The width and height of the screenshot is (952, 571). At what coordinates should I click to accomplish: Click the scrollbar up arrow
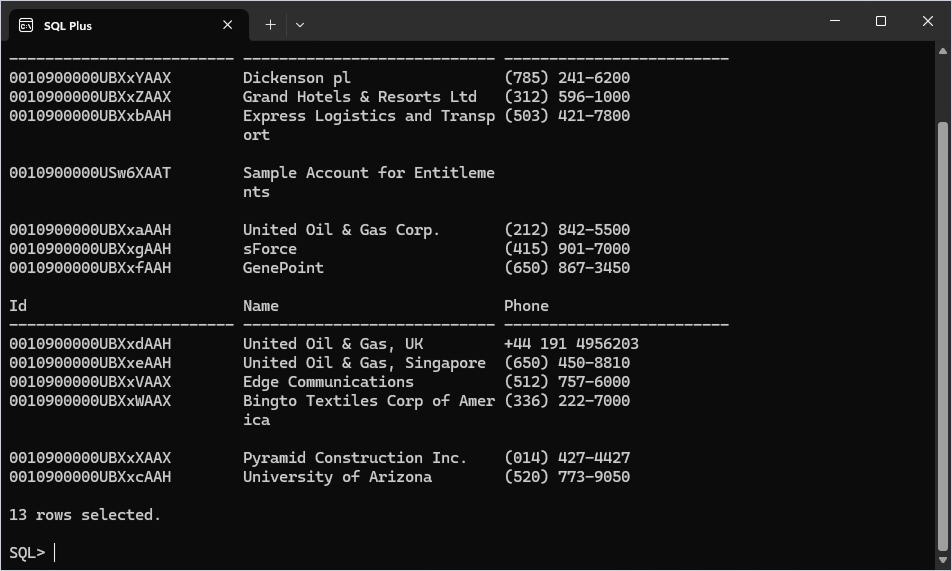click(x=943, y=52)
